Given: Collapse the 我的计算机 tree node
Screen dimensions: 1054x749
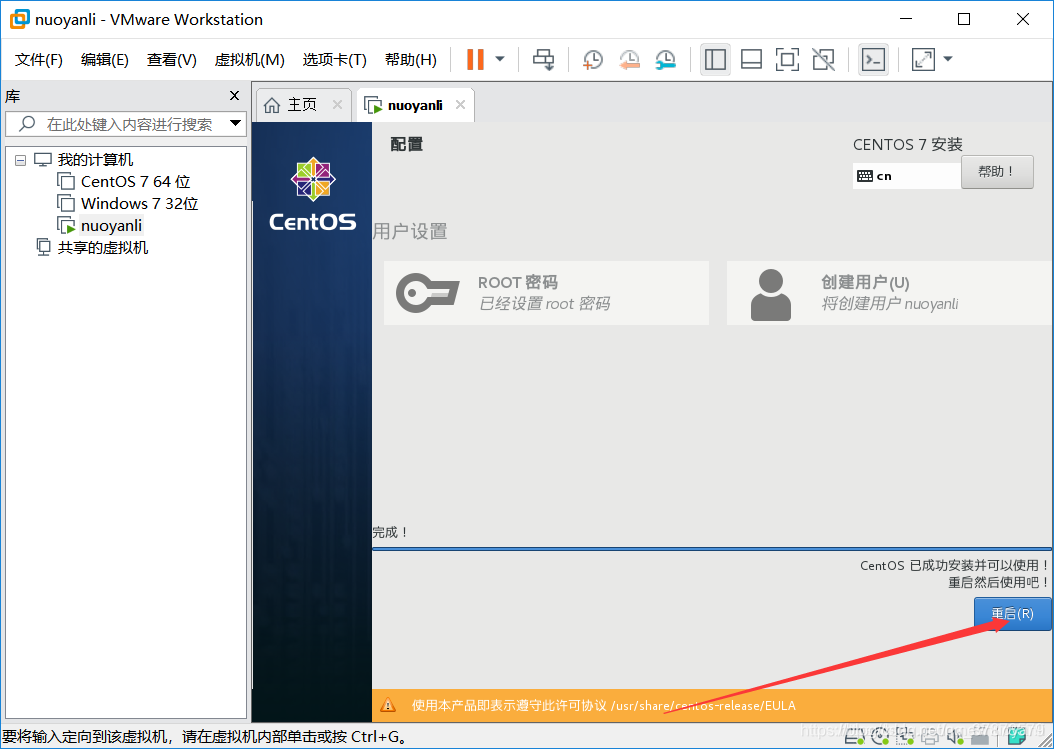Looking at the screenshot, I should 21,160.
